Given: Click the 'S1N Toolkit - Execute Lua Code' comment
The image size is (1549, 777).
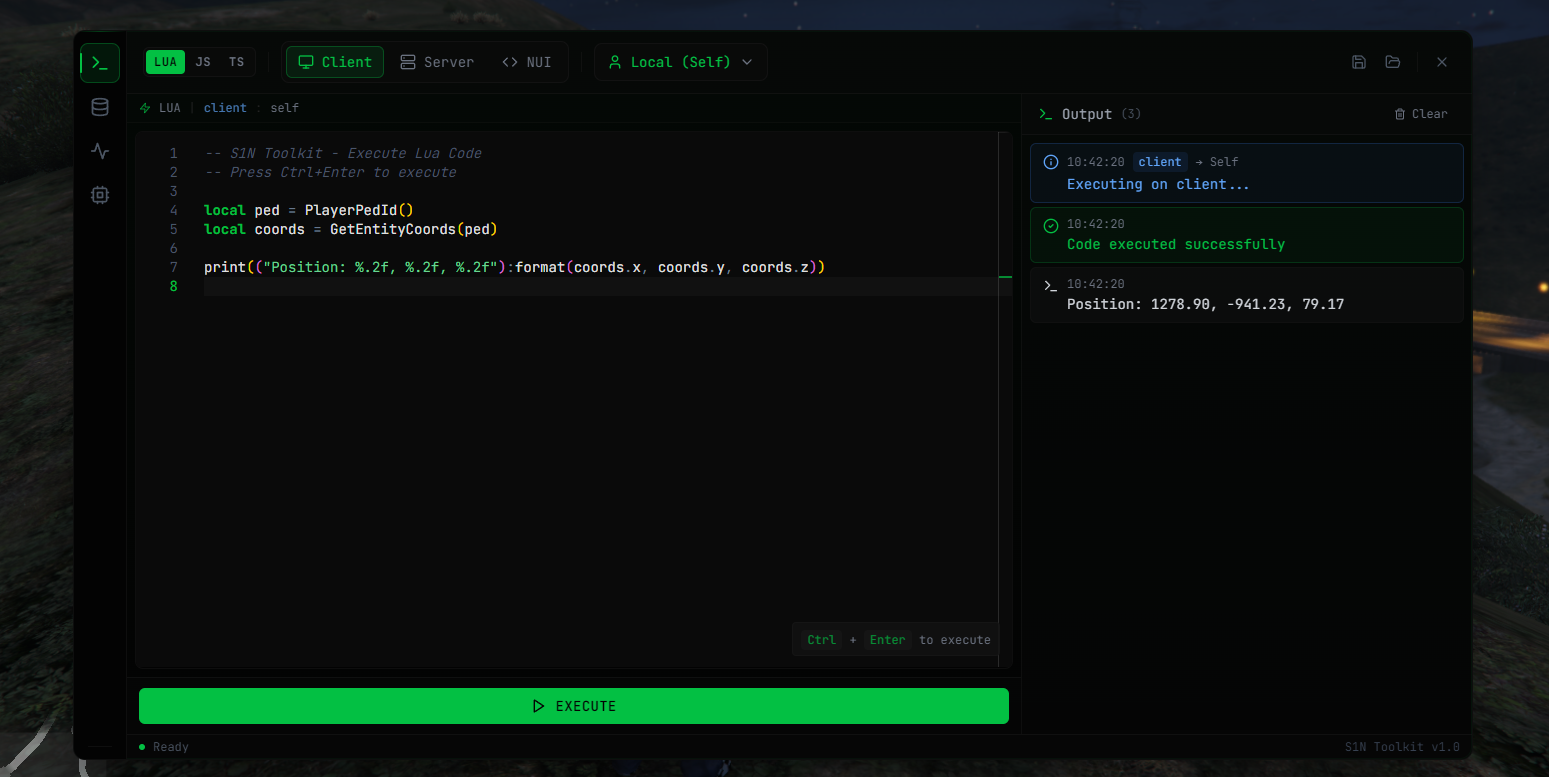Looking at the screenshot, I should pos(343,153).
